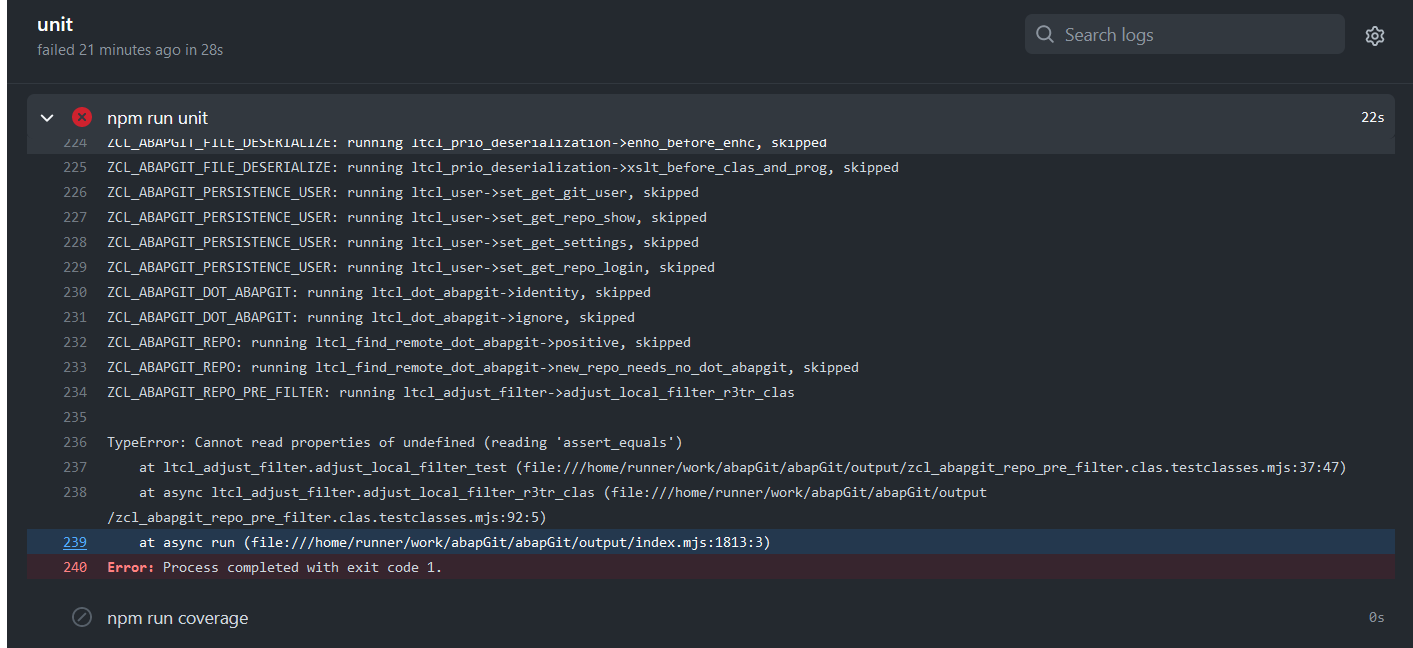Open the workflow log settings gear
Image resolution: width=1413 pixels, height=648 pixels.
(x=1374, y=34)
